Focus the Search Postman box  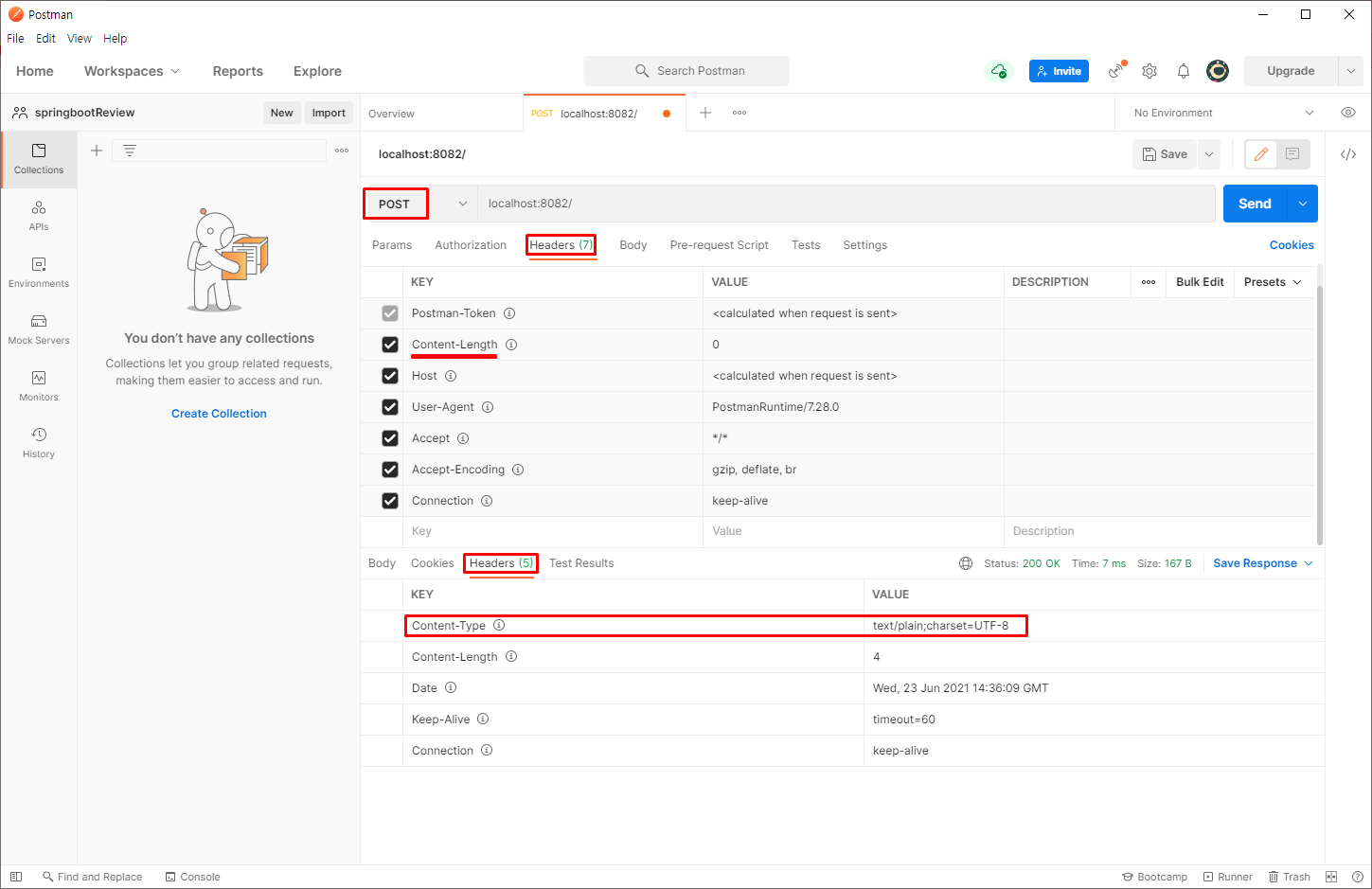click(686, 71)
